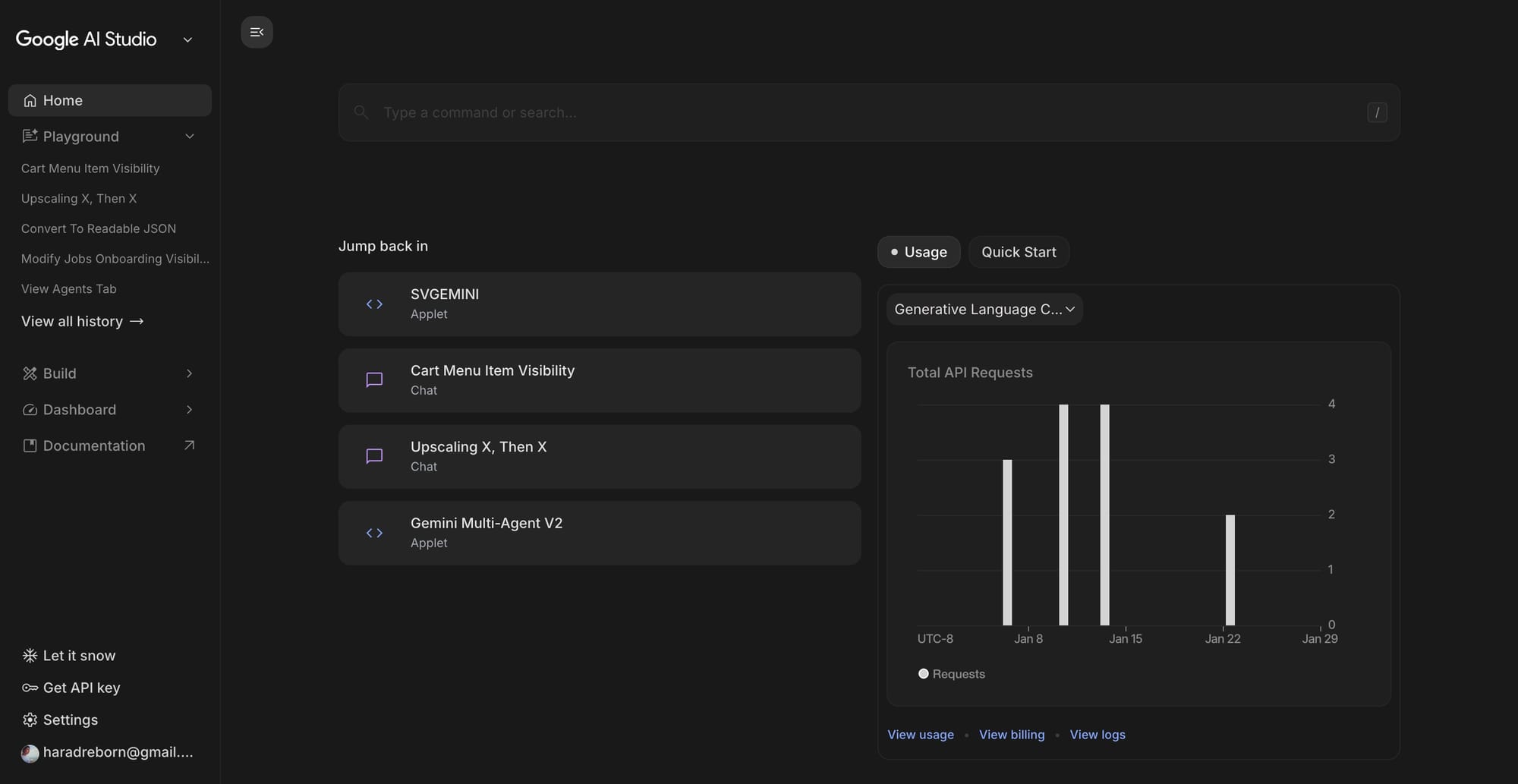Select Home in the sidebar
1518x784 pixels.
click(62, 99)
